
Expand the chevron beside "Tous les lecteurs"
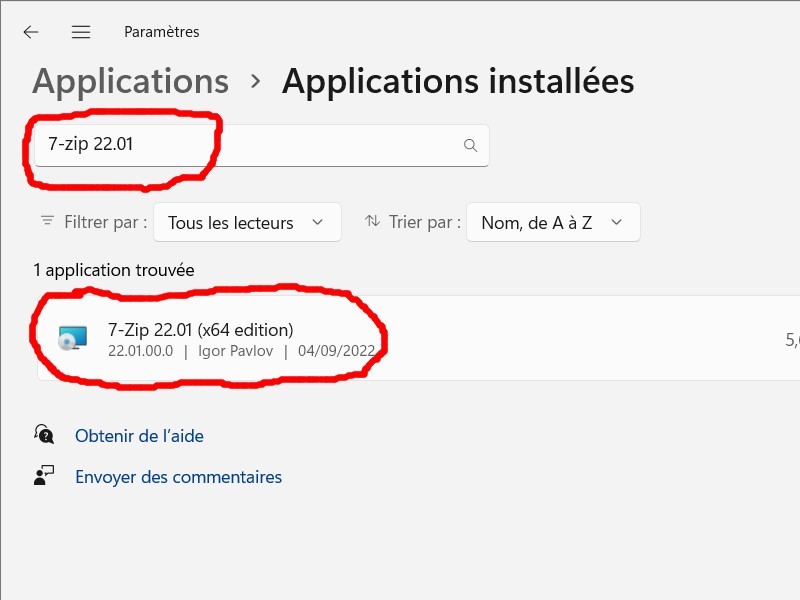tap(317, 222)
